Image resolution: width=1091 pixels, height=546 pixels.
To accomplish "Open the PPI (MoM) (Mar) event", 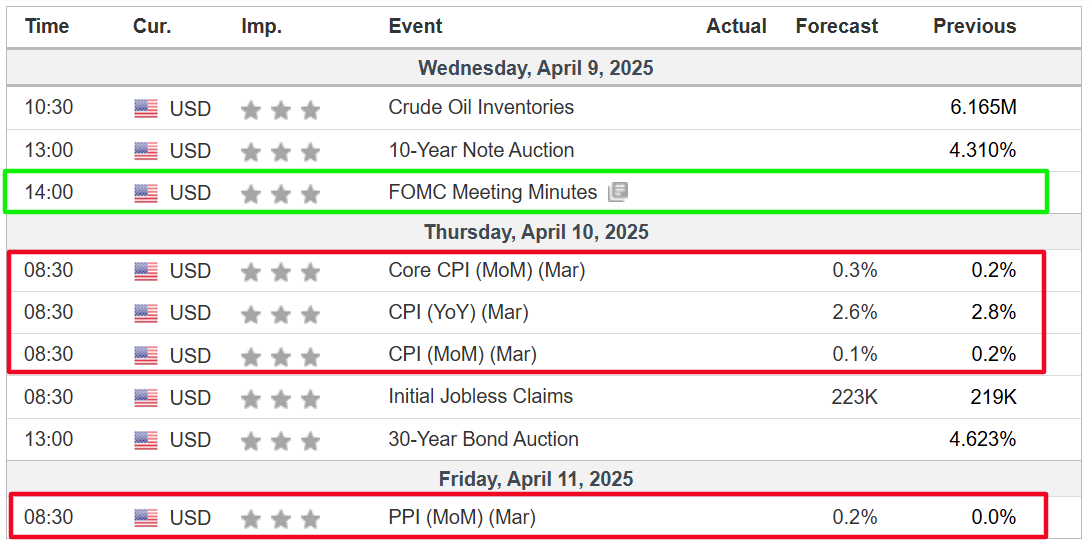I will point(462,517).
